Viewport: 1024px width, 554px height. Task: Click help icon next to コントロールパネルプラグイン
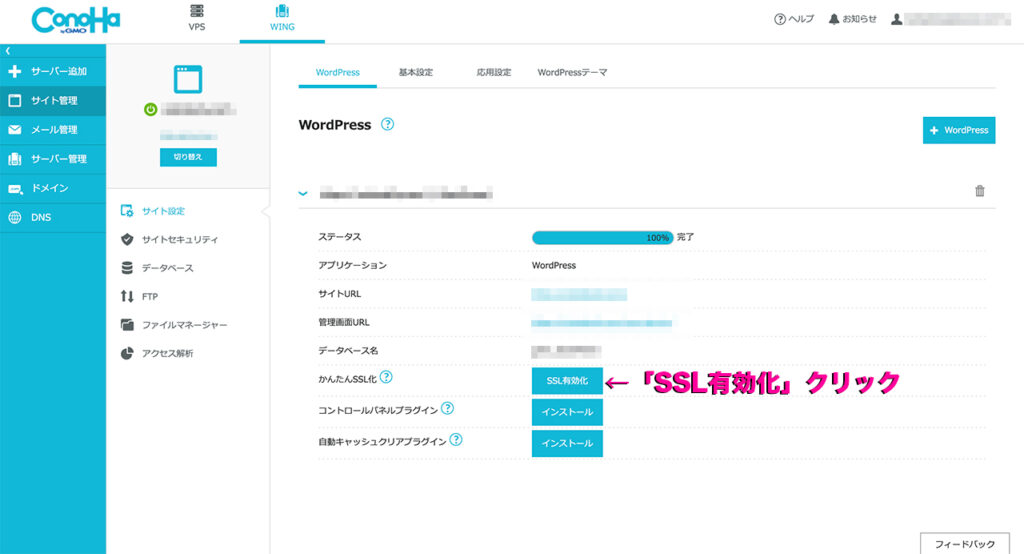coord(447,408)
